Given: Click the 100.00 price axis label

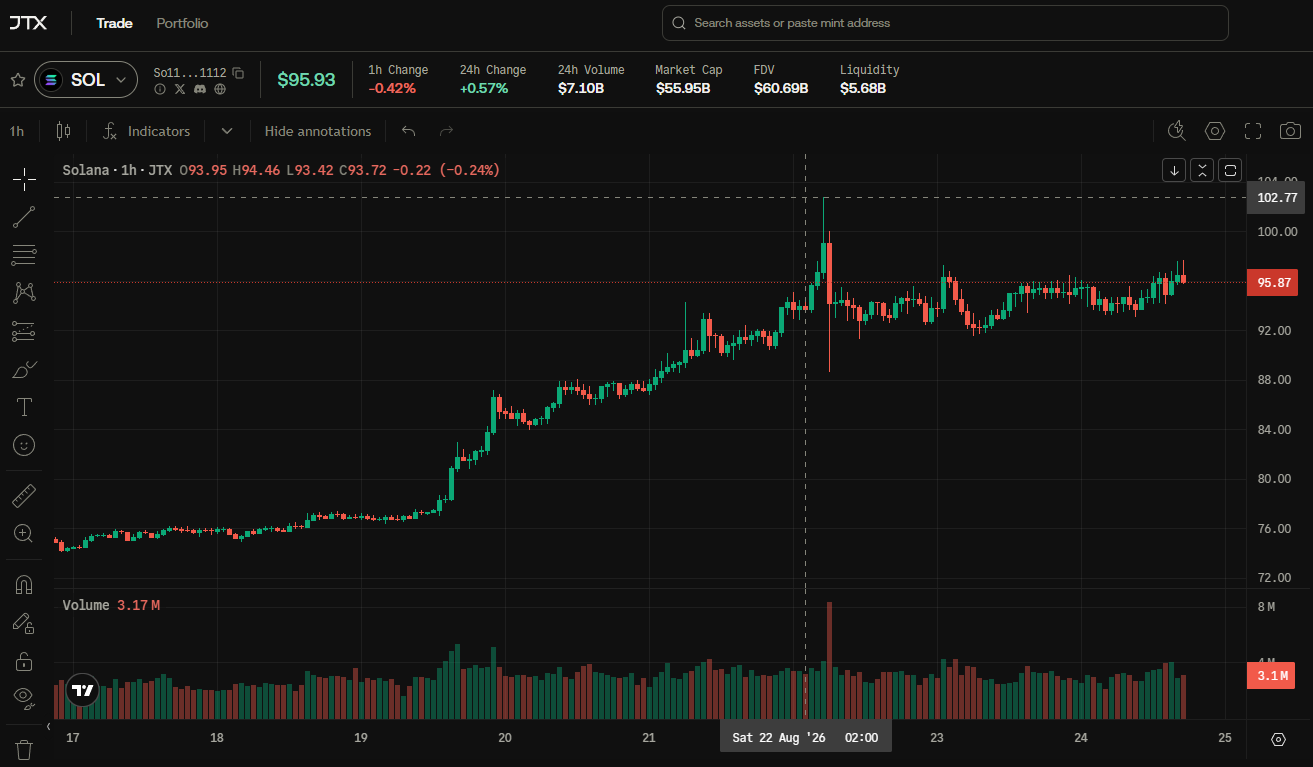Looking at the screenshot, I should (x=1276, y=232).
